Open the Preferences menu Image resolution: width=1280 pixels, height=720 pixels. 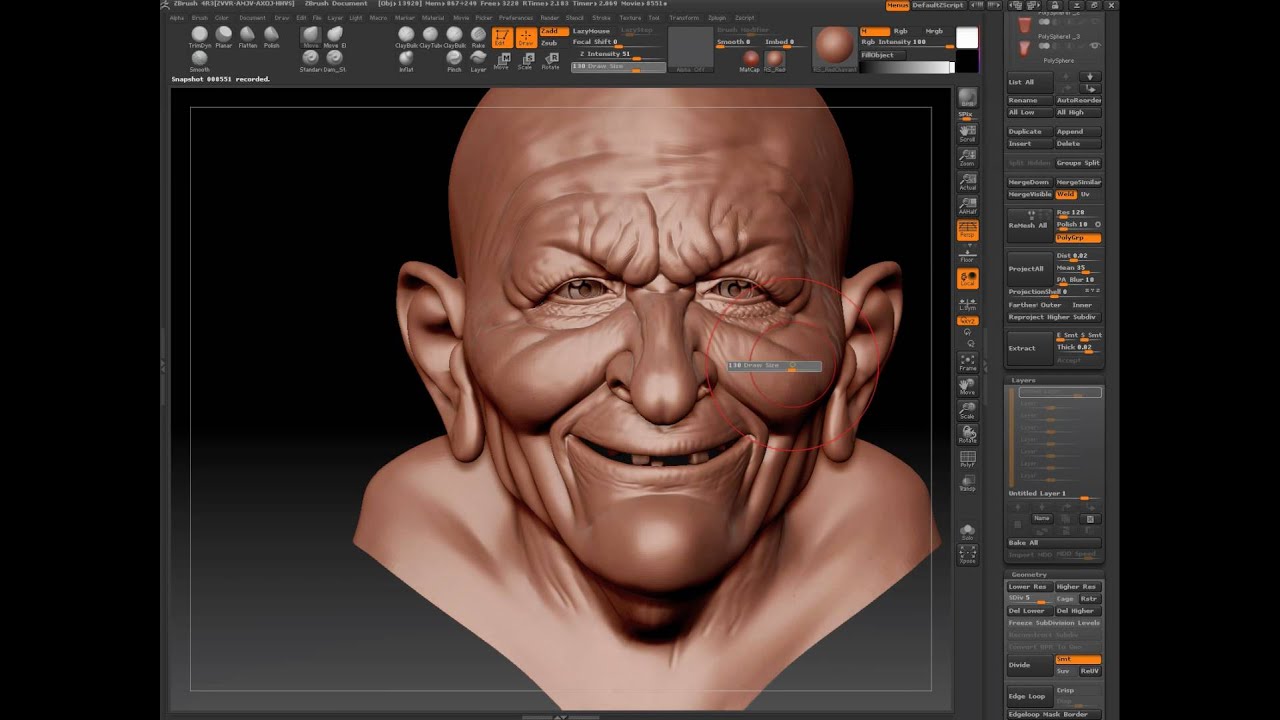click(x=516, y=18)
